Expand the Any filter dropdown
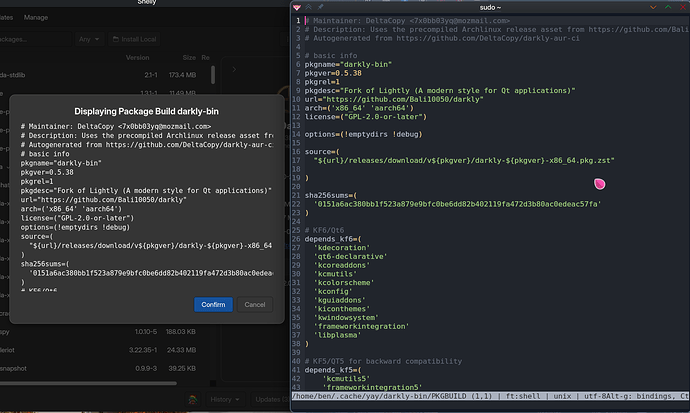 (89, 39)
